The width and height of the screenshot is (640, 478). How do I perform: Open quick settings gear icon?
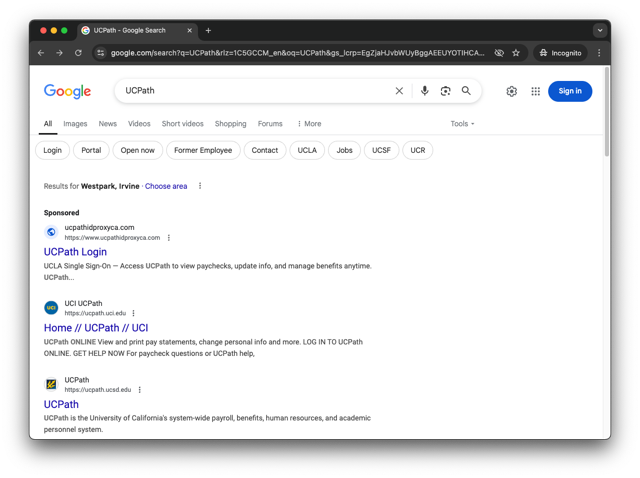[x=511, y=91]
